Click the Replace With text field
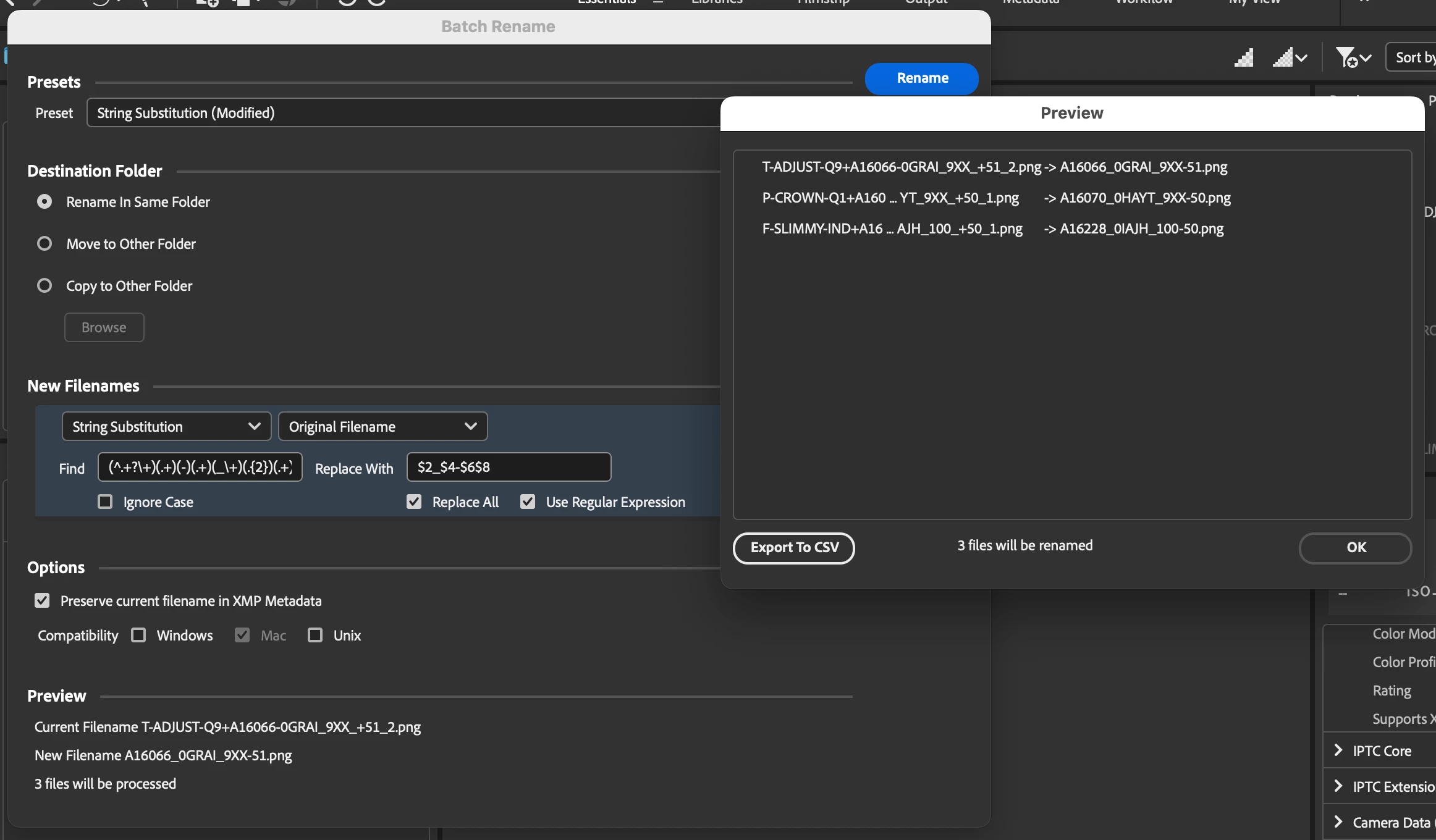 pyautogui.click(x=509, y=467)
